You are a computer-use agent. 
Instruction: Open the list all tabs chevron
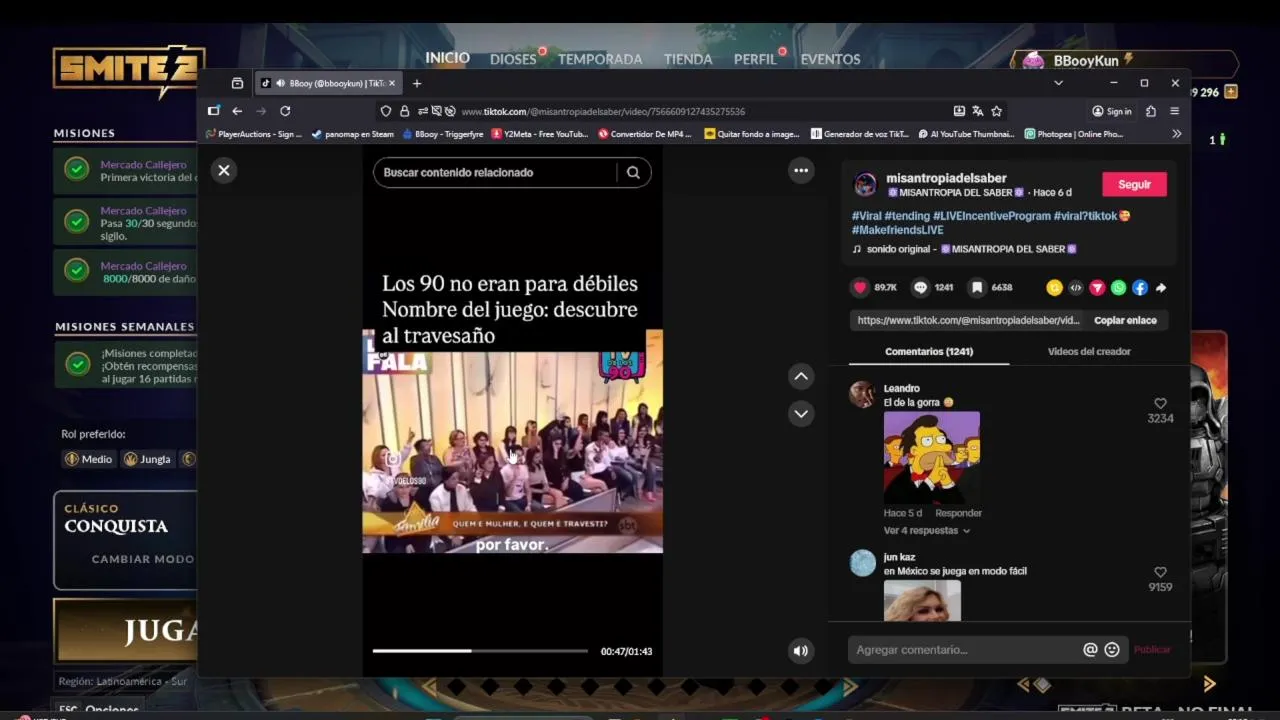click(x=1058, y=83)
